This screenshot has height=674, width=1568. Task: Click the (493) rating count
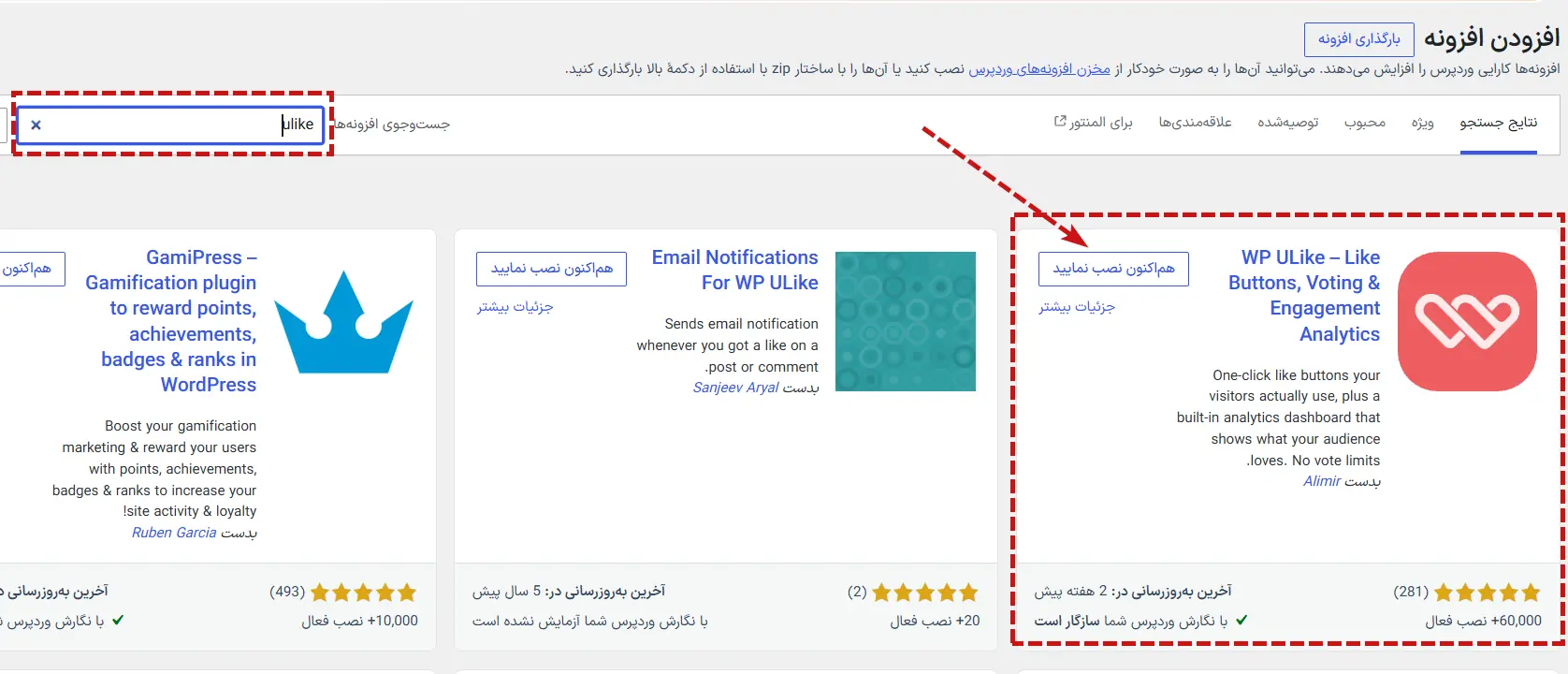287,592
